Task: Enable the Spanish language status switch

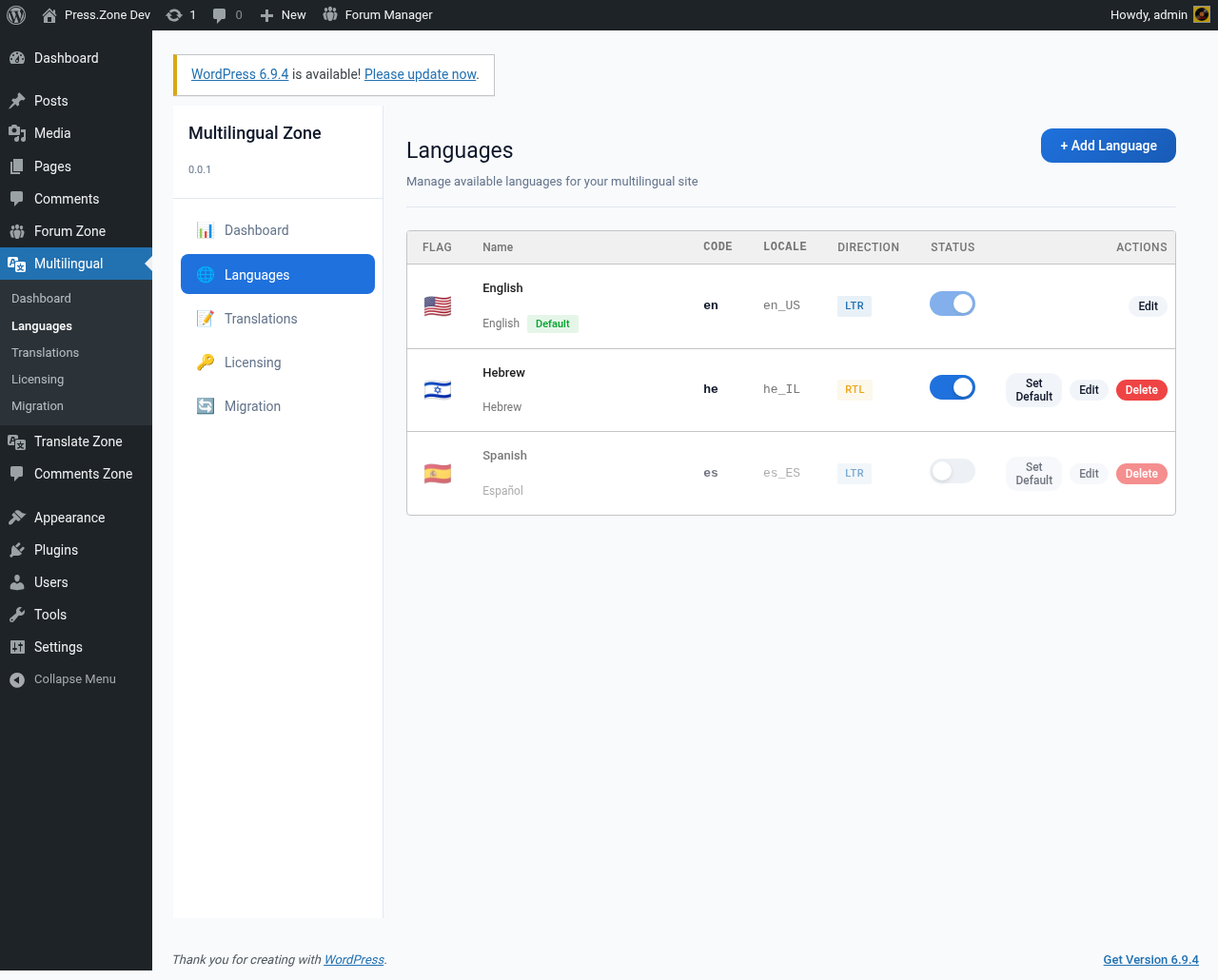Action: click(x=953, y=471)
